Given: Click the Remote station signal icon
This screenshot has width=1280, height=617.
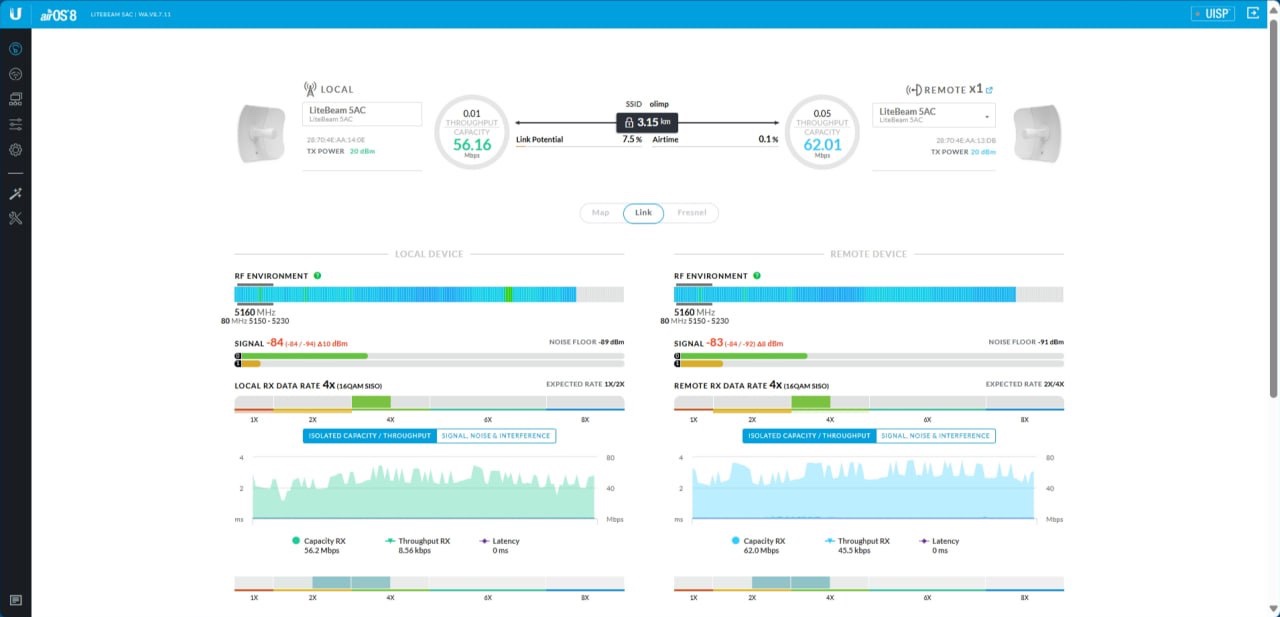Looking at the screenshot, I should point(914,89).
